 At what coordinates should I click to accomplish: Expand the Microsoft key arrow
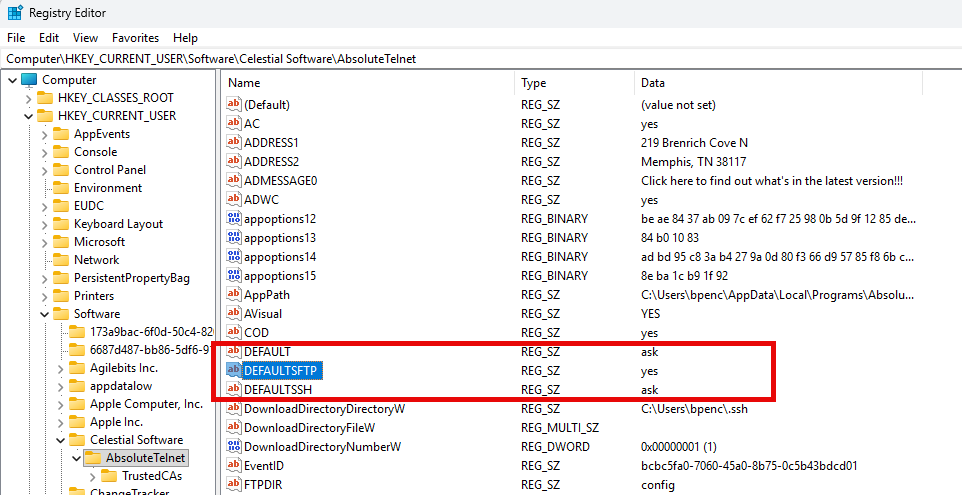tap(44, 242)
